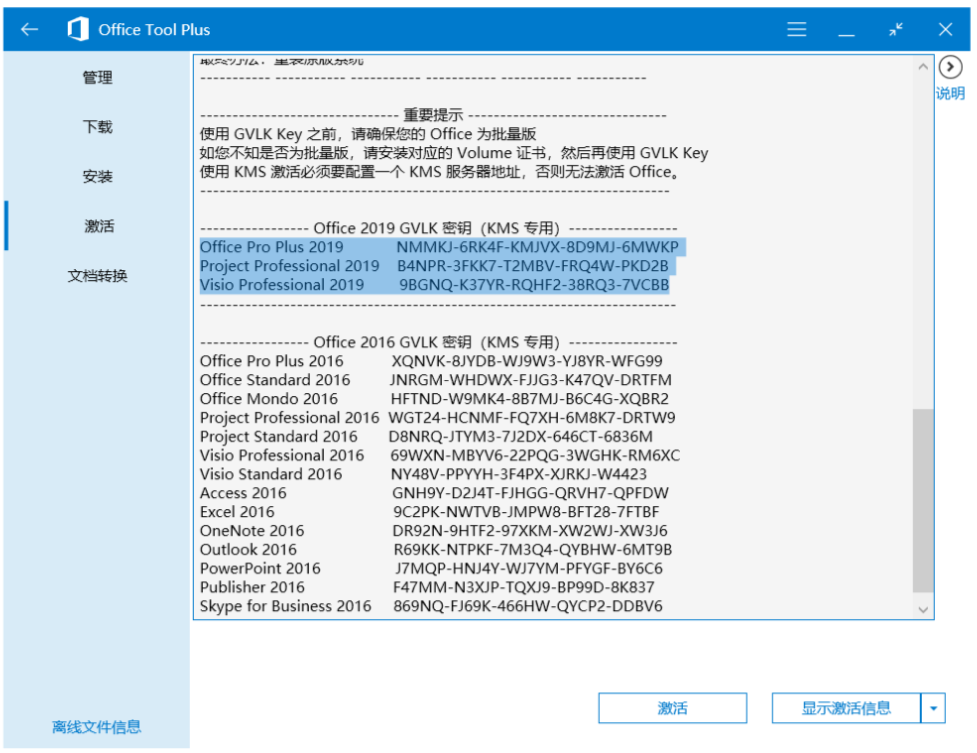The width and height of the screenshot is (977, 753).
Task: Click the Office Pro Plus 2016 key line
Action: click(x=430, y=361)
